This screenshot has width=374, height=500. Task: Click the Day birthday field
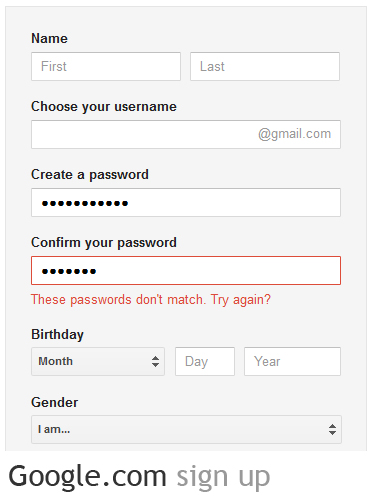pyautogui.click(x=205, y=361)
